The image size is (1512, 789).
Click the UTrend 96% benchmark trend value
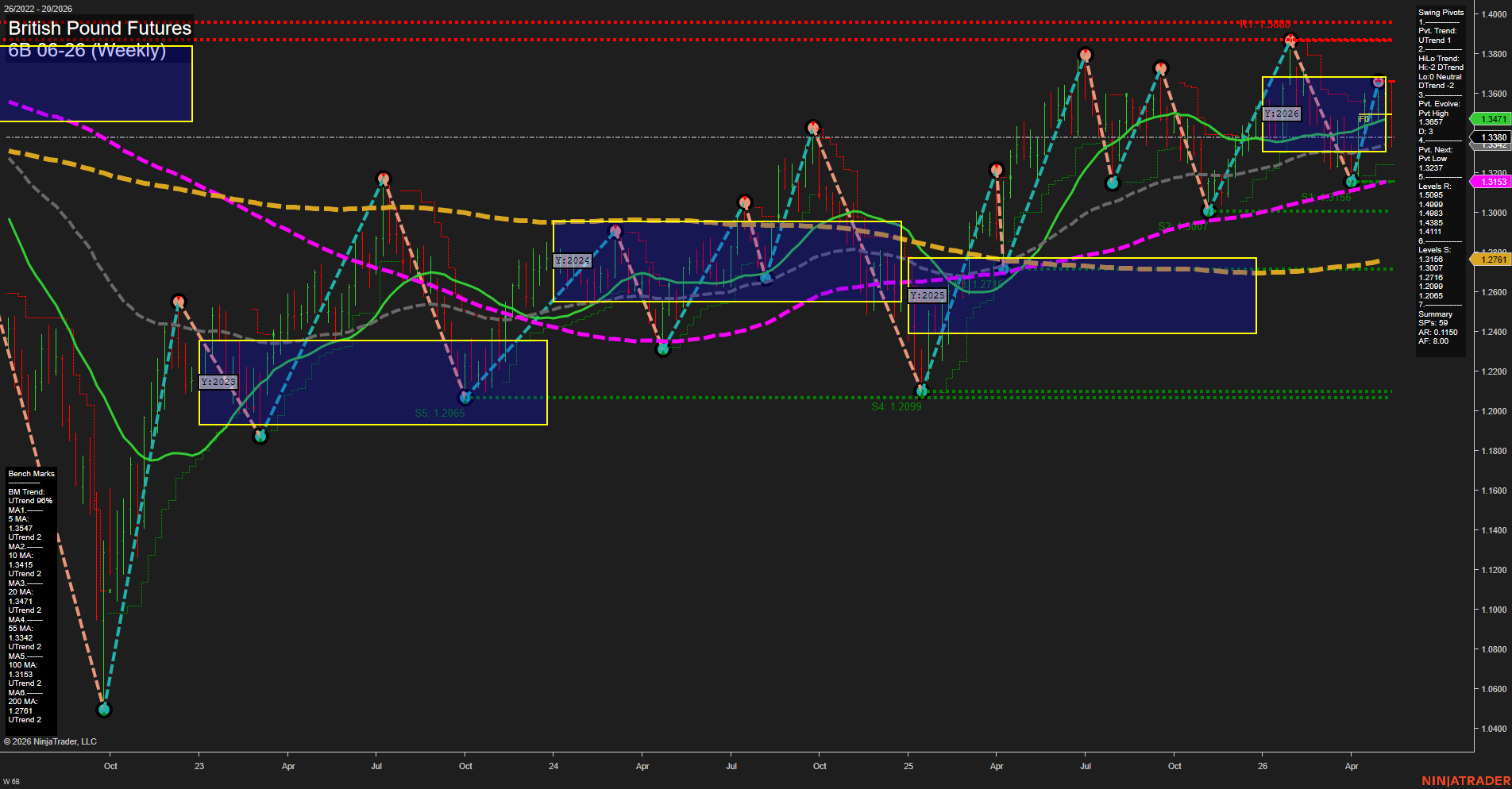[30, 501]
